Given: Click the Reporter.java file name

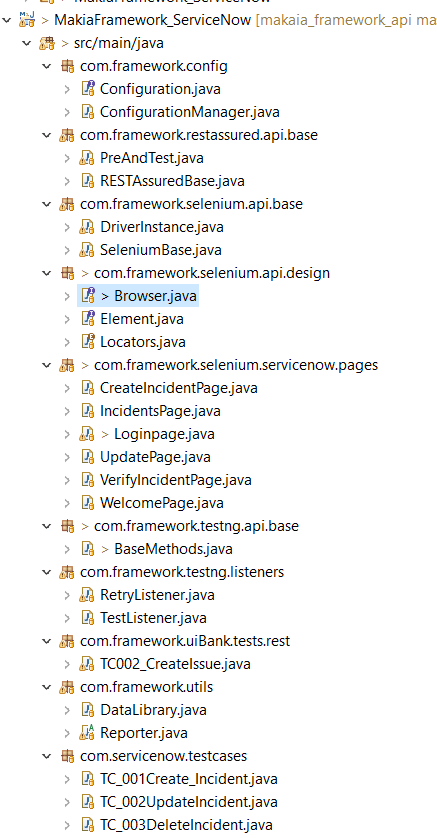Looking at the screenshot, I should (x=144, y=732).
